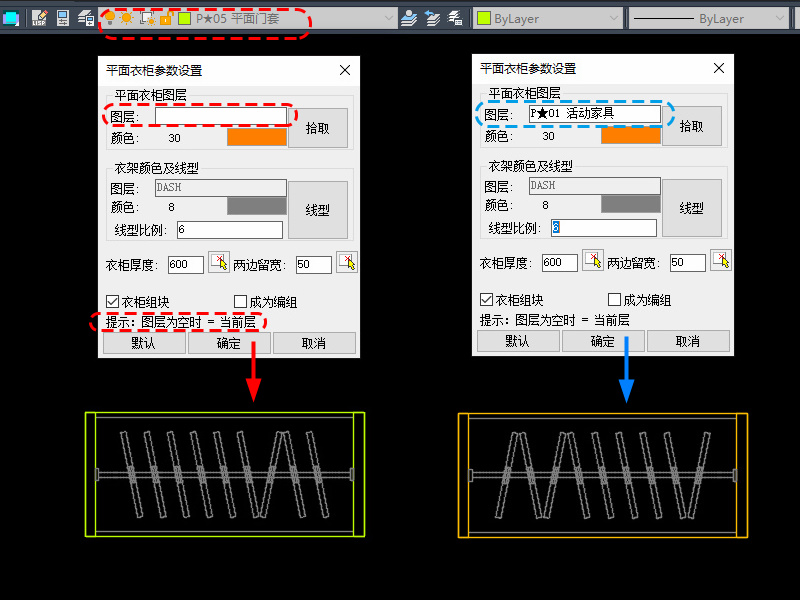Toggle the layer lock padlock icon

[x=166, y=19]
